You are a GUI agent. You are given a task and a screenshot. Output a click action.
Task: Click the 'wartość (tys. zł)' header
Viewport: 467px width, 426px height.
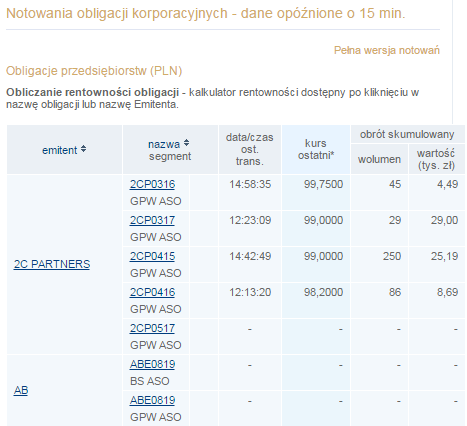point(437,159)
